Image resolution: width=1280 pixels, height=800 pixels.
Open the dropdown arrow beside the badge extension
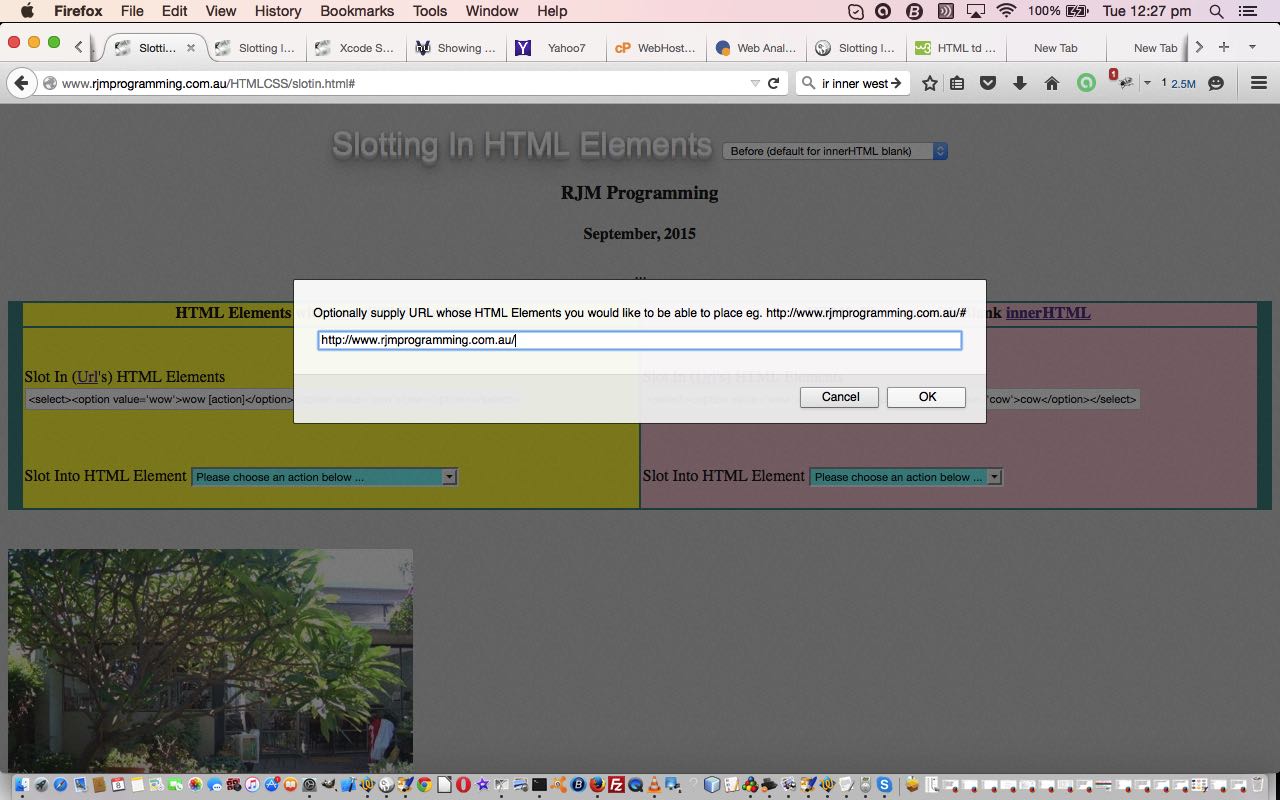[x=1147, y=84]
